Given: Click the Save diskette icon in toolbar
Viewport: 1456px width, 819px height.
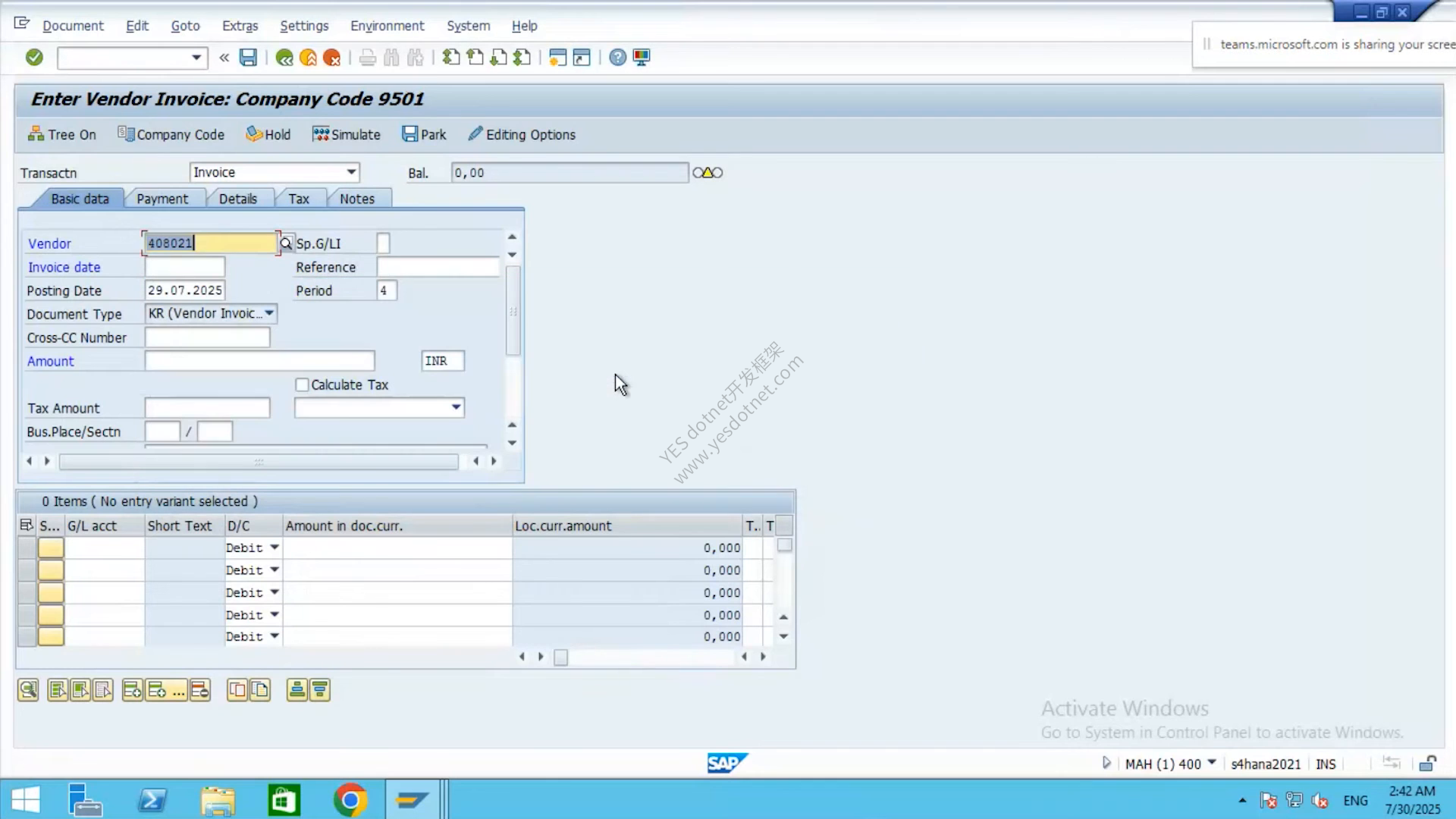Looking at the screenshot, I should (248, 58).
